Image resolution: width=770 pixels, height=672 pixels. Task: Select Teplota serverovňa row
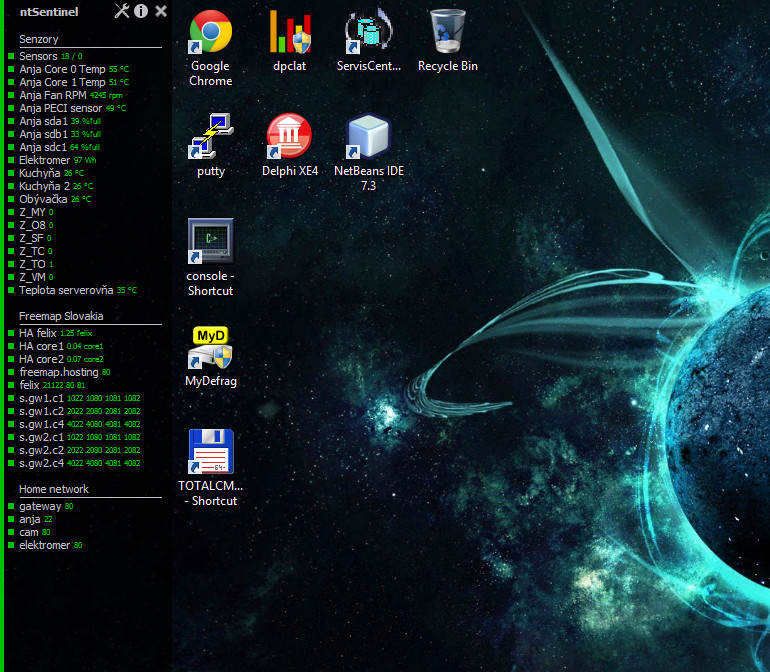pyautogui.click(x=73, y=290)
